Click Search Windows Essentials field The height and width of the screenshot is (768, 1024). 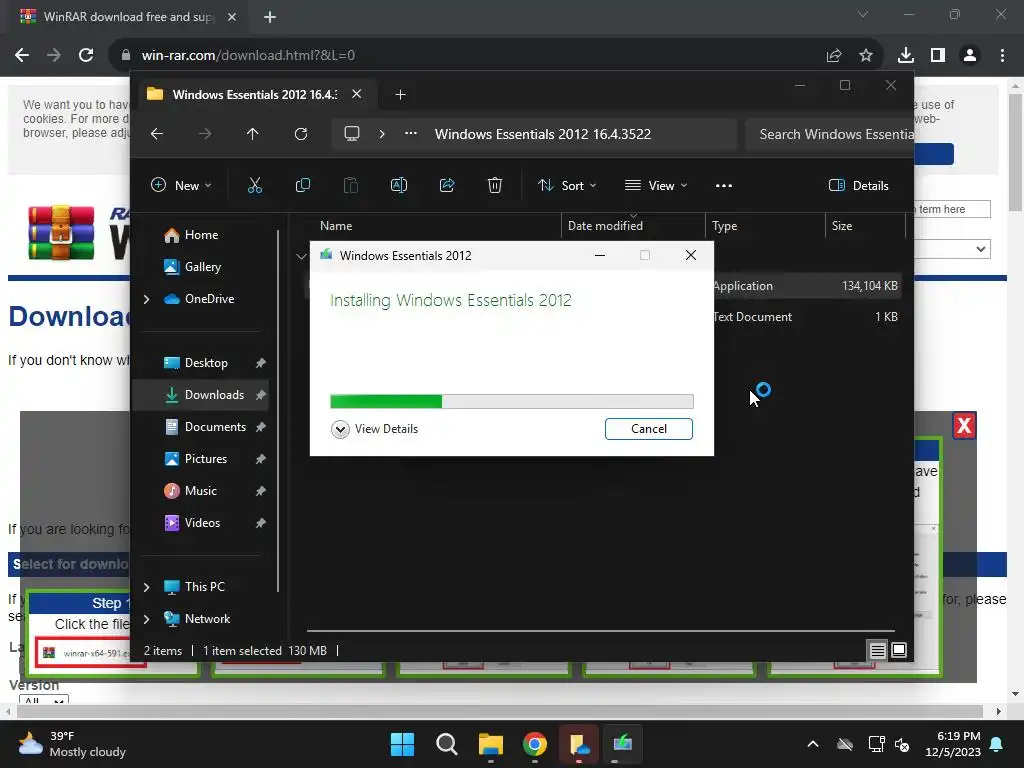[829, 134]
